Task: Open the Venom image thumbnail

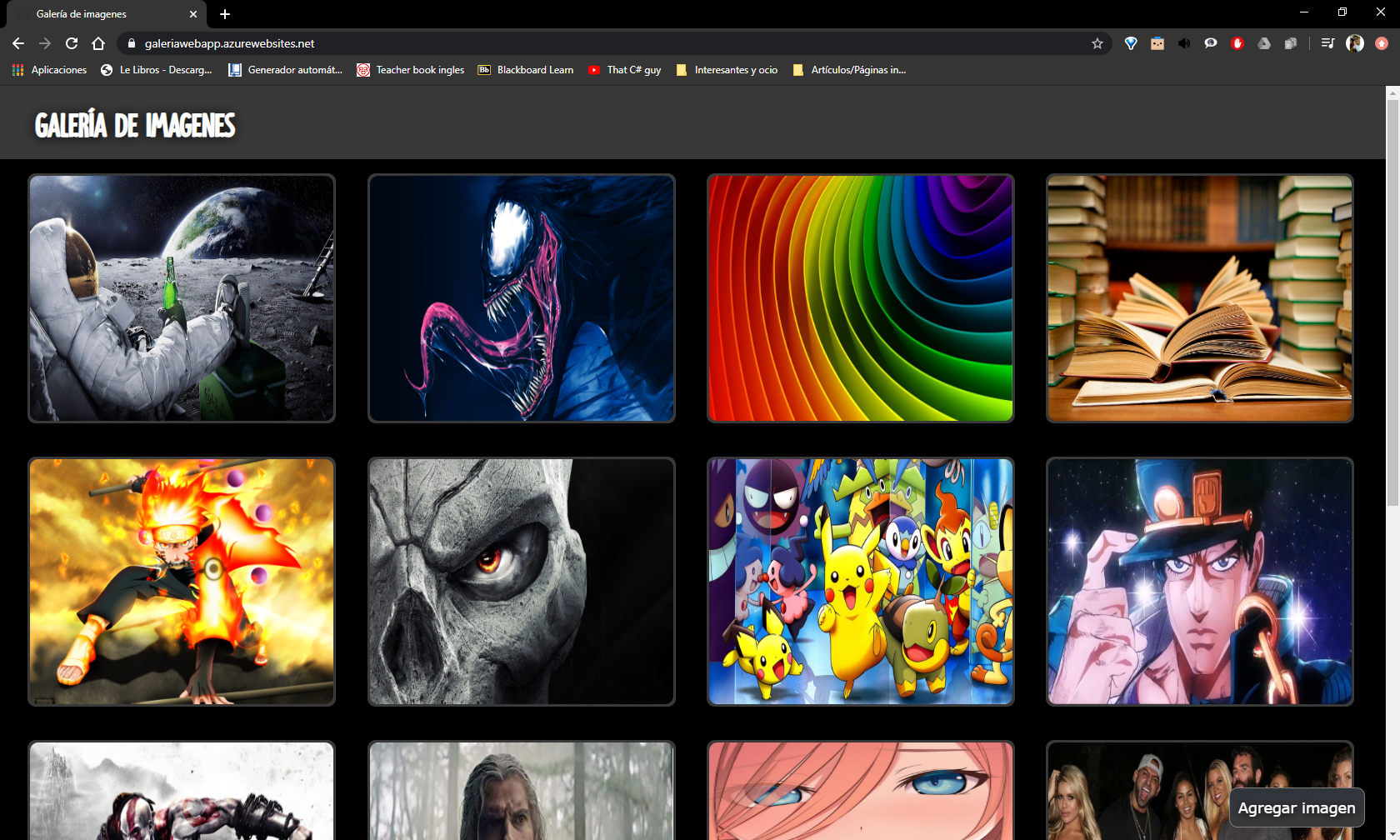Action: tap(522, 298)
